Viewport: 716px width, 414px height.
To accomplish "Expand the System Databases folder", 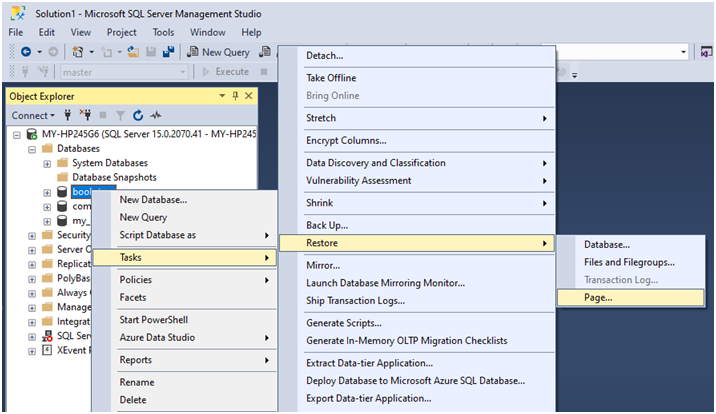I will tap(47, 164).
